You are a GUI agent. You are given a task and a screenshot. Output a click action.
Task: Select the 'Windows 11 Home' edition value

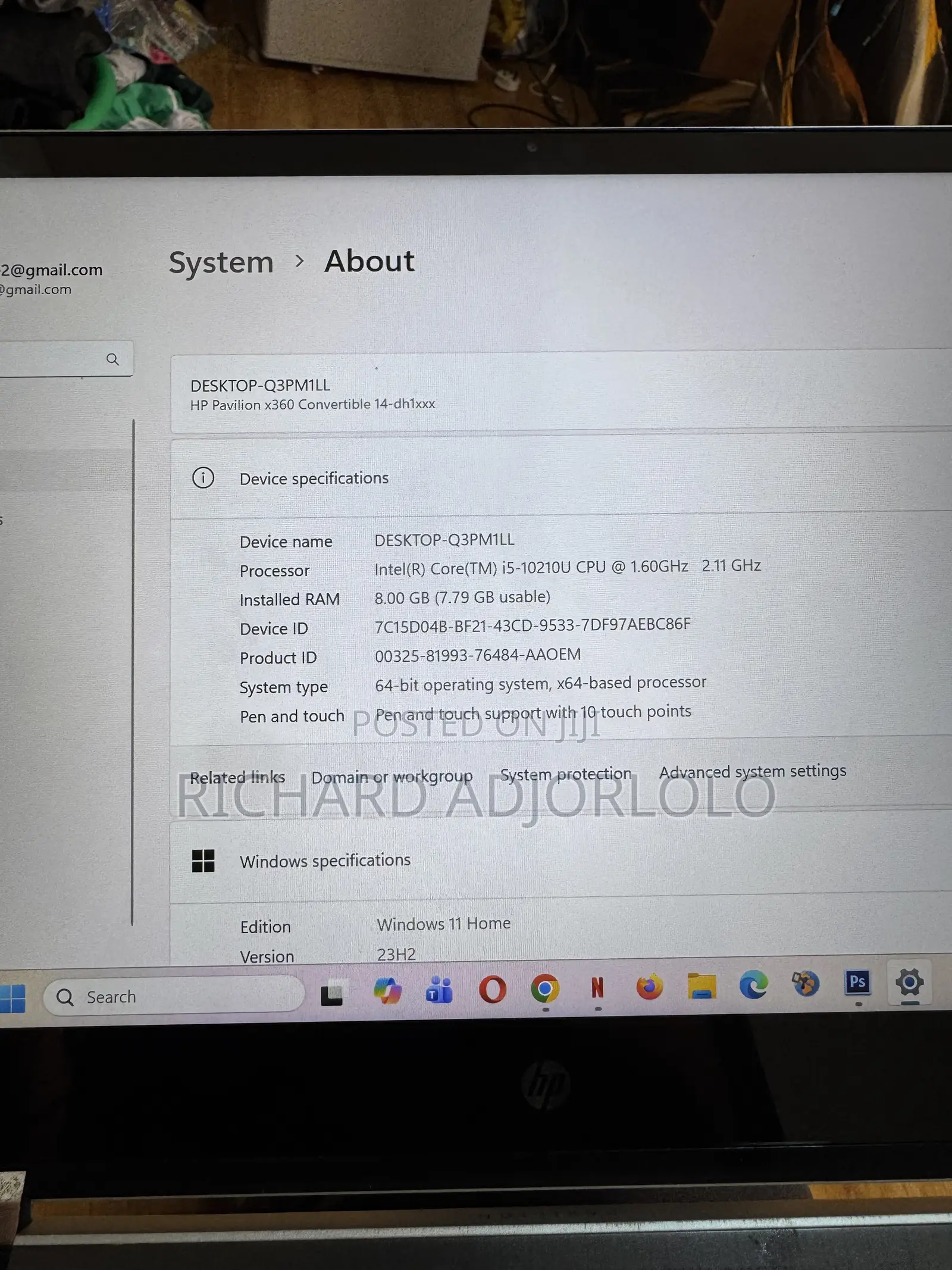pos(444,924)
